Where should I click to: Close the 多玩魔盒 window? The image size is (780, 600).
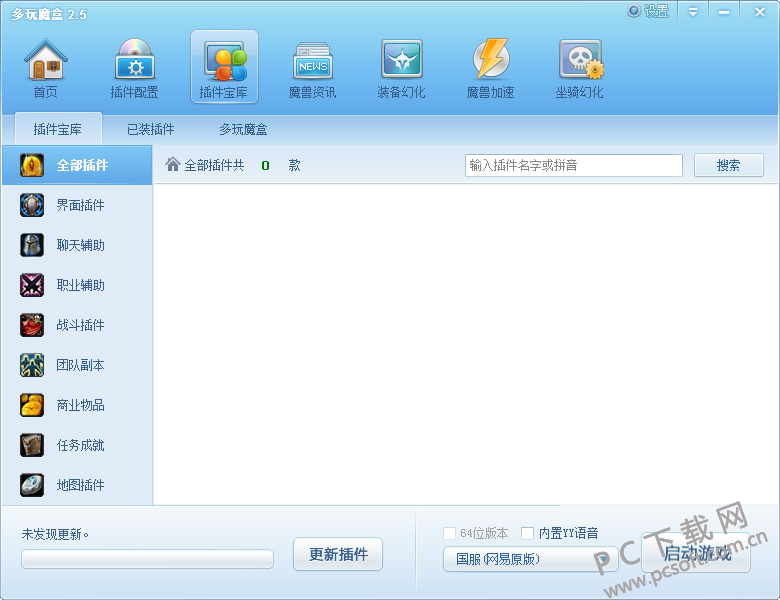point(760,11)
